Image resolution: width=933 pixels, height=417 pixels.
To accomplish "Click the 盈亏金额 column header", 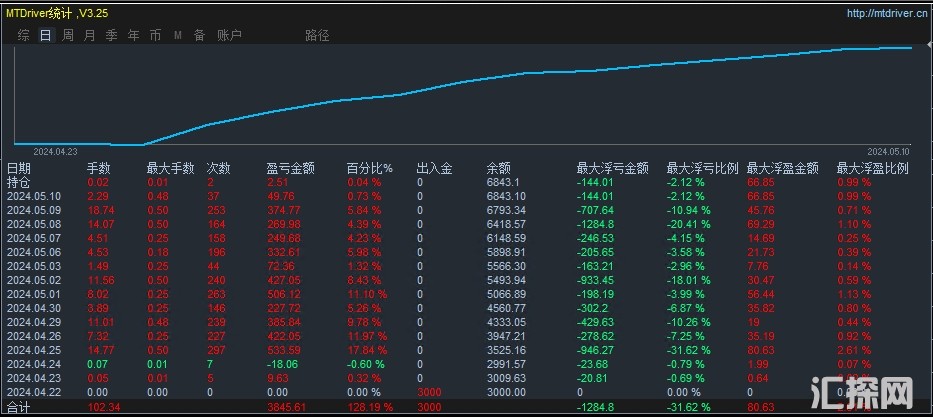I will coord(291,168).
